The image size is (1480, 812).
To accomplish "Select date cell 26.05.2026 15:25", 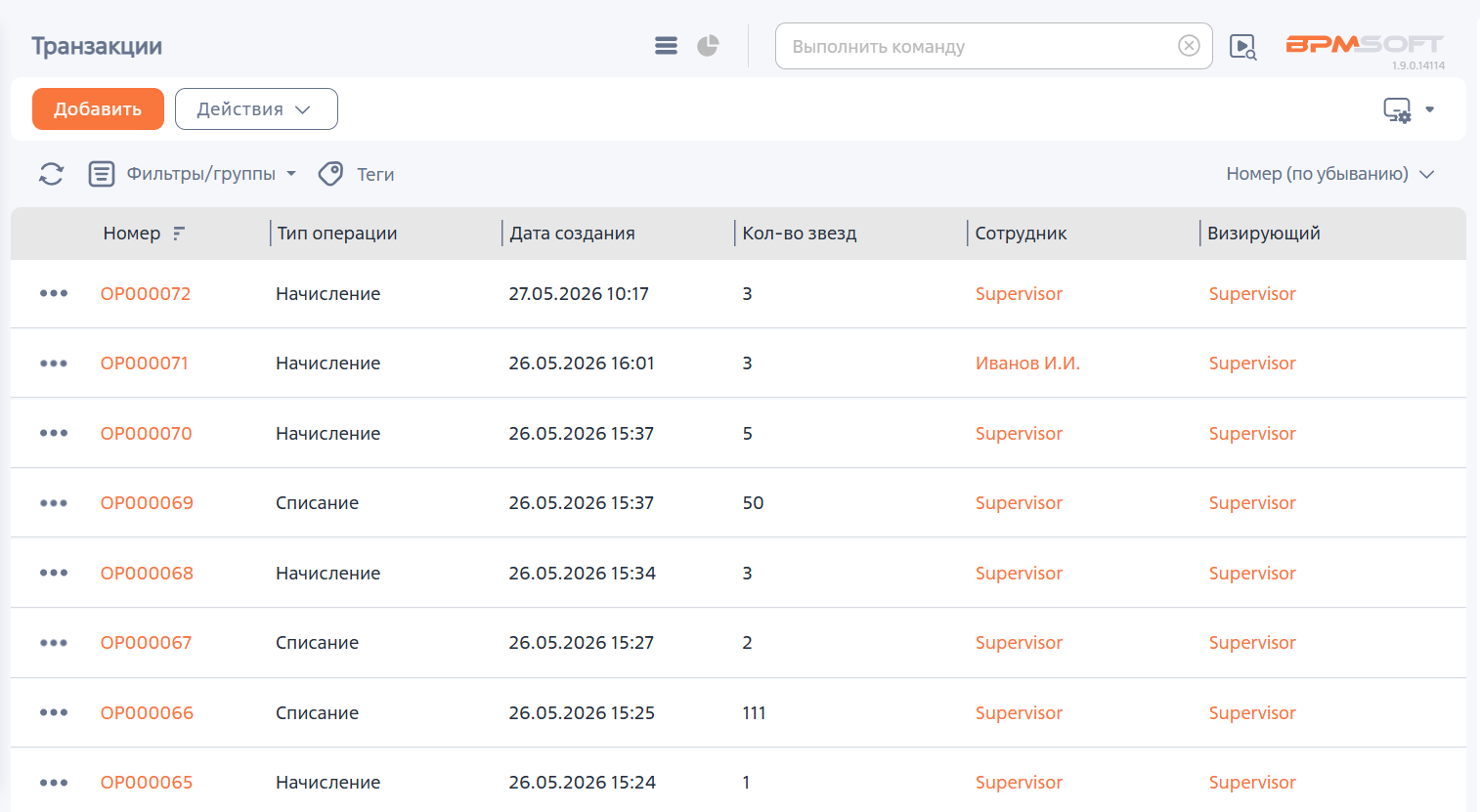I will (x=582, y=713).
